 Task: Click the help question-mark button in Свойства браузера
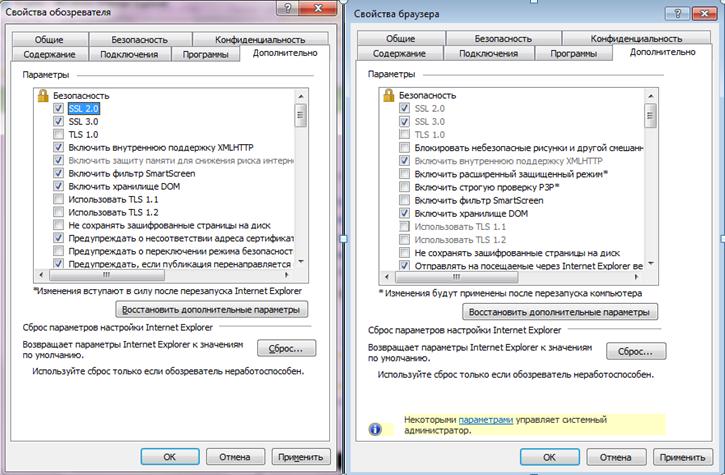[x=678, y=13]
